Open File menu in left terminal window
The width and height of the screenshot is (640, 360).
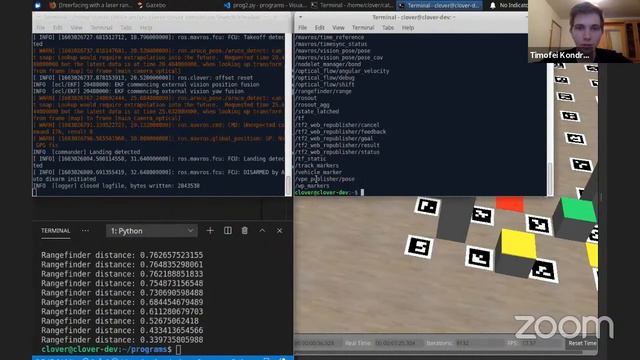point(41,28)
